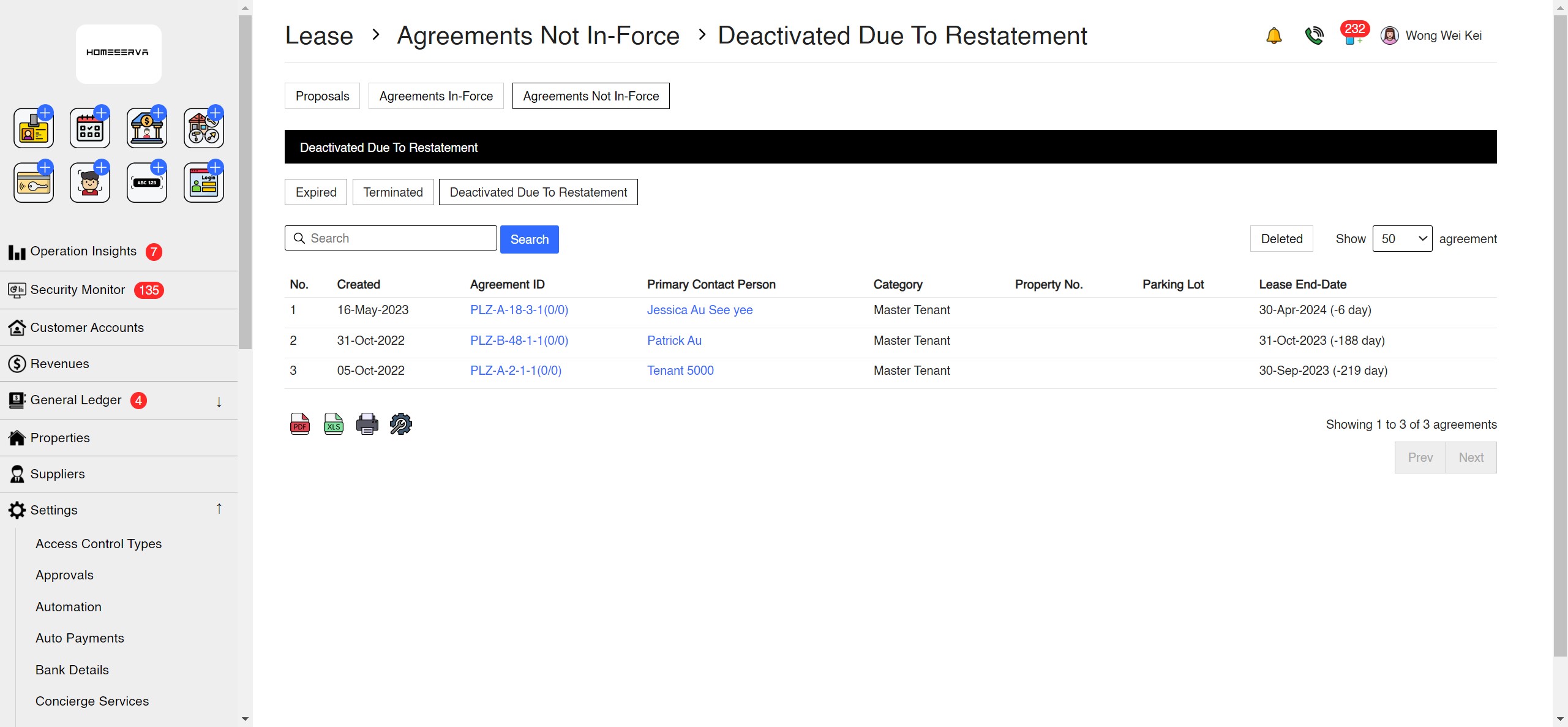Open the license plate scan quick-add icon
1568x727 pixels.
coord(146,182)
